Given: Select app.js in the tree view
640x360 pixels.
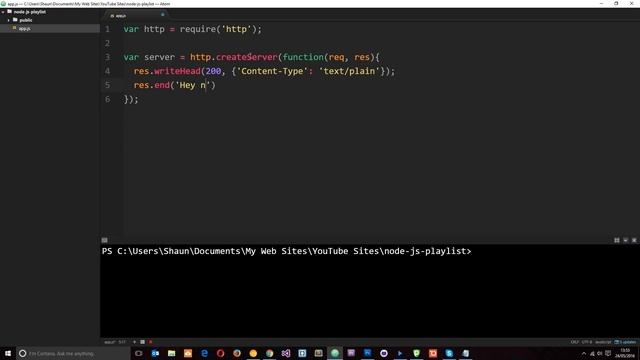Looking at the screenshot, I should [x=50, y=29].
